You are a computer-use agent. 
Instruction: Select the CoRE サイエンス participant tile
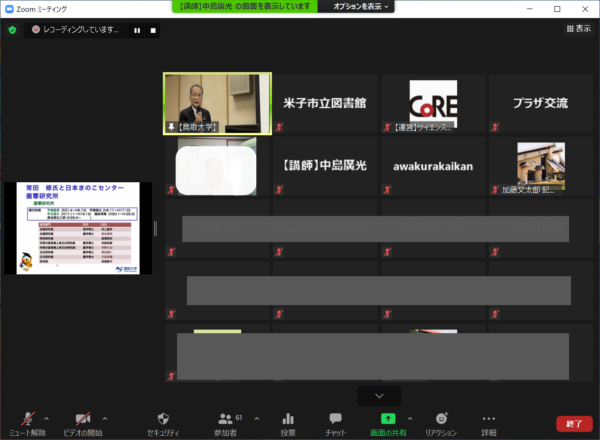coord(433,104)
